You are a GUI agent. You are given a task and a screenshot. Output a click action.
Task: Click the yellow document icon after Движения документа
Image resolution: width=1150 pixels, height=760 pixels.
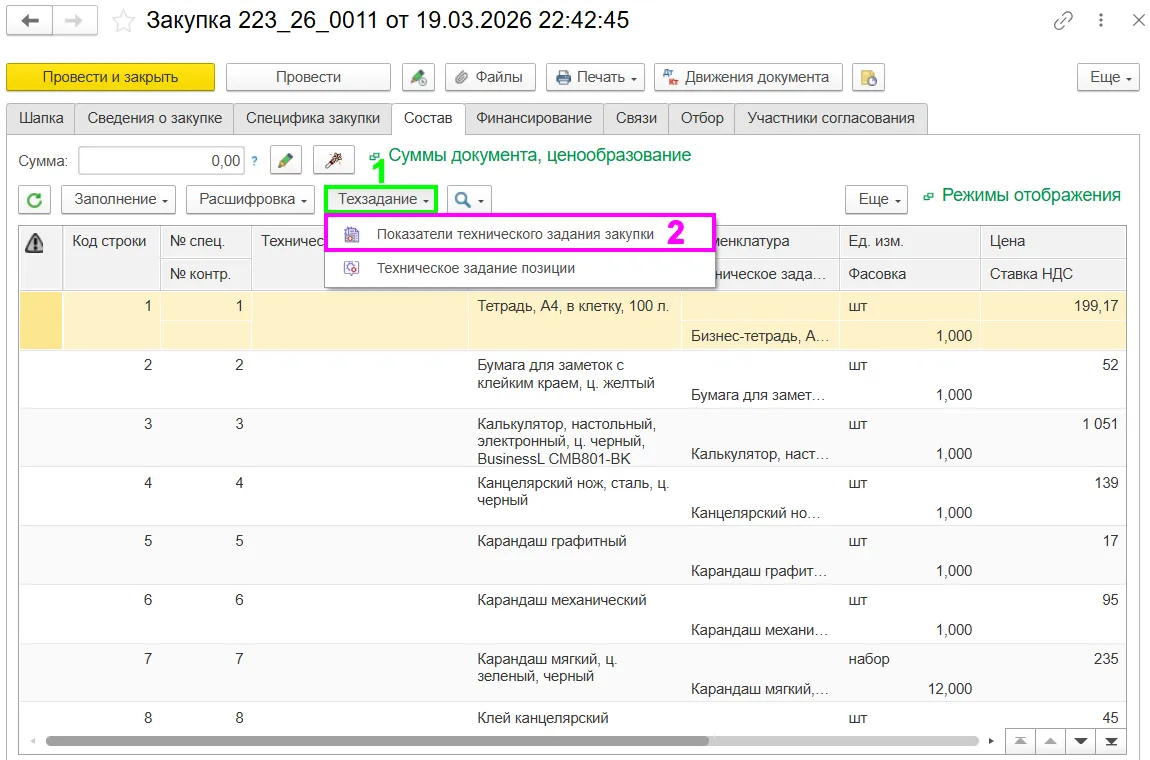click(868, 77)
